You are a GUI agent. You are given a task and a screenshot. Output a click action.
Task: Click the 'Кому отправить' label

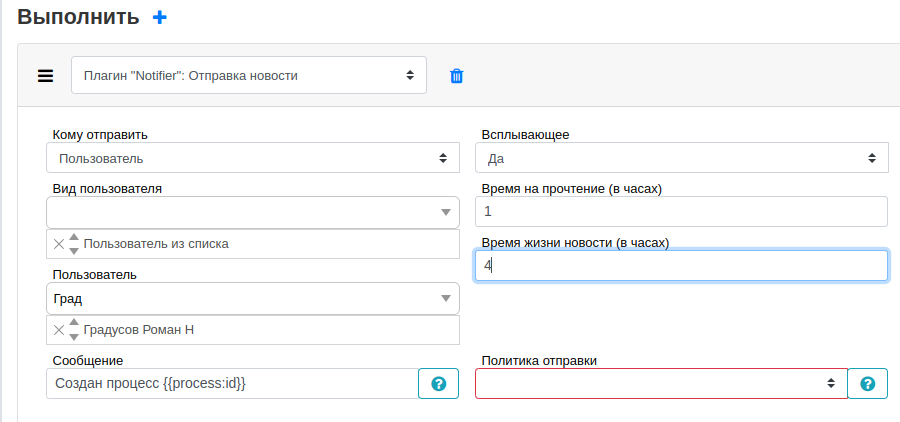100,135
